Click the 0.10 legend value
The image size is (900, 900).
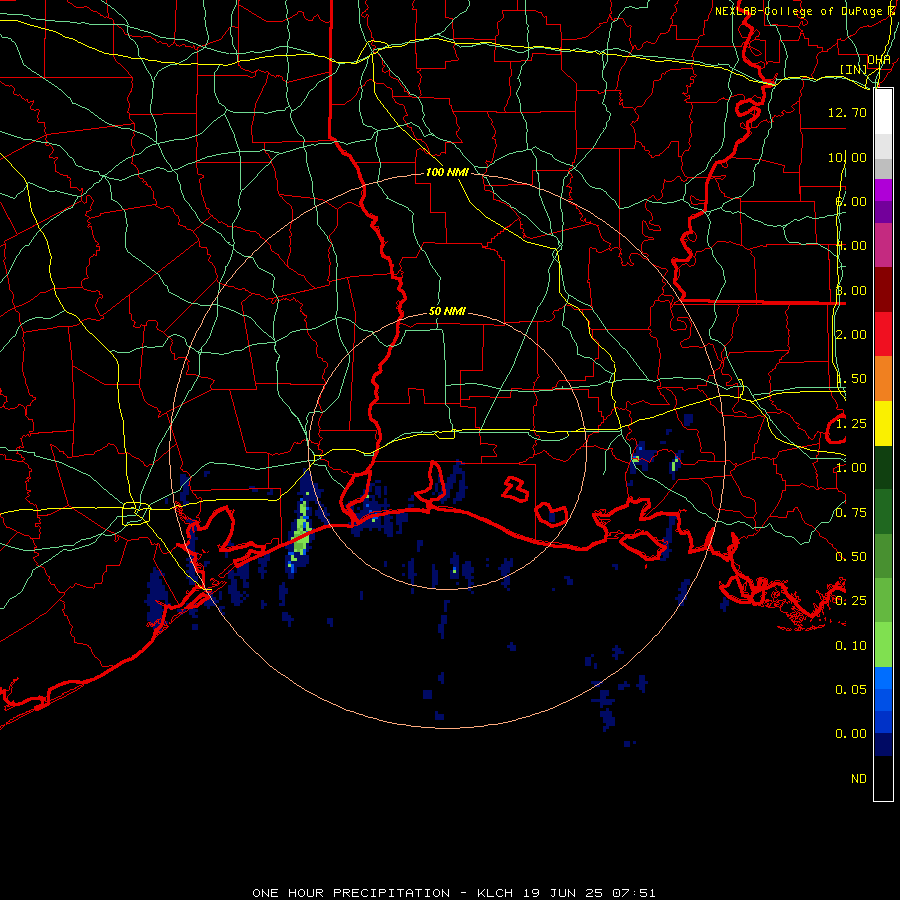tap(851, 646)
